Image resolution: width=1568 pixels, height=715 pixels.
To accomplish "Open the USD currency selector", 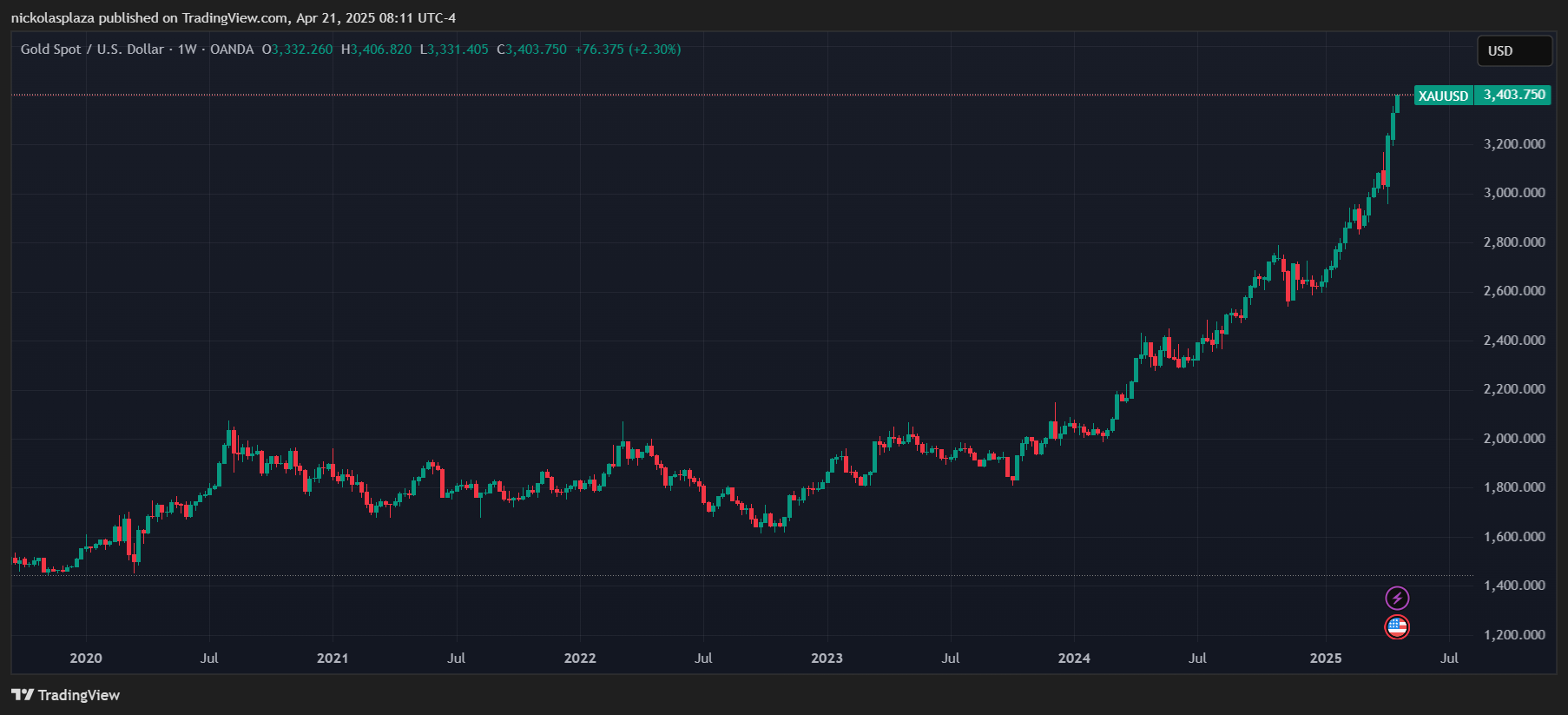I will (1514, 51).
